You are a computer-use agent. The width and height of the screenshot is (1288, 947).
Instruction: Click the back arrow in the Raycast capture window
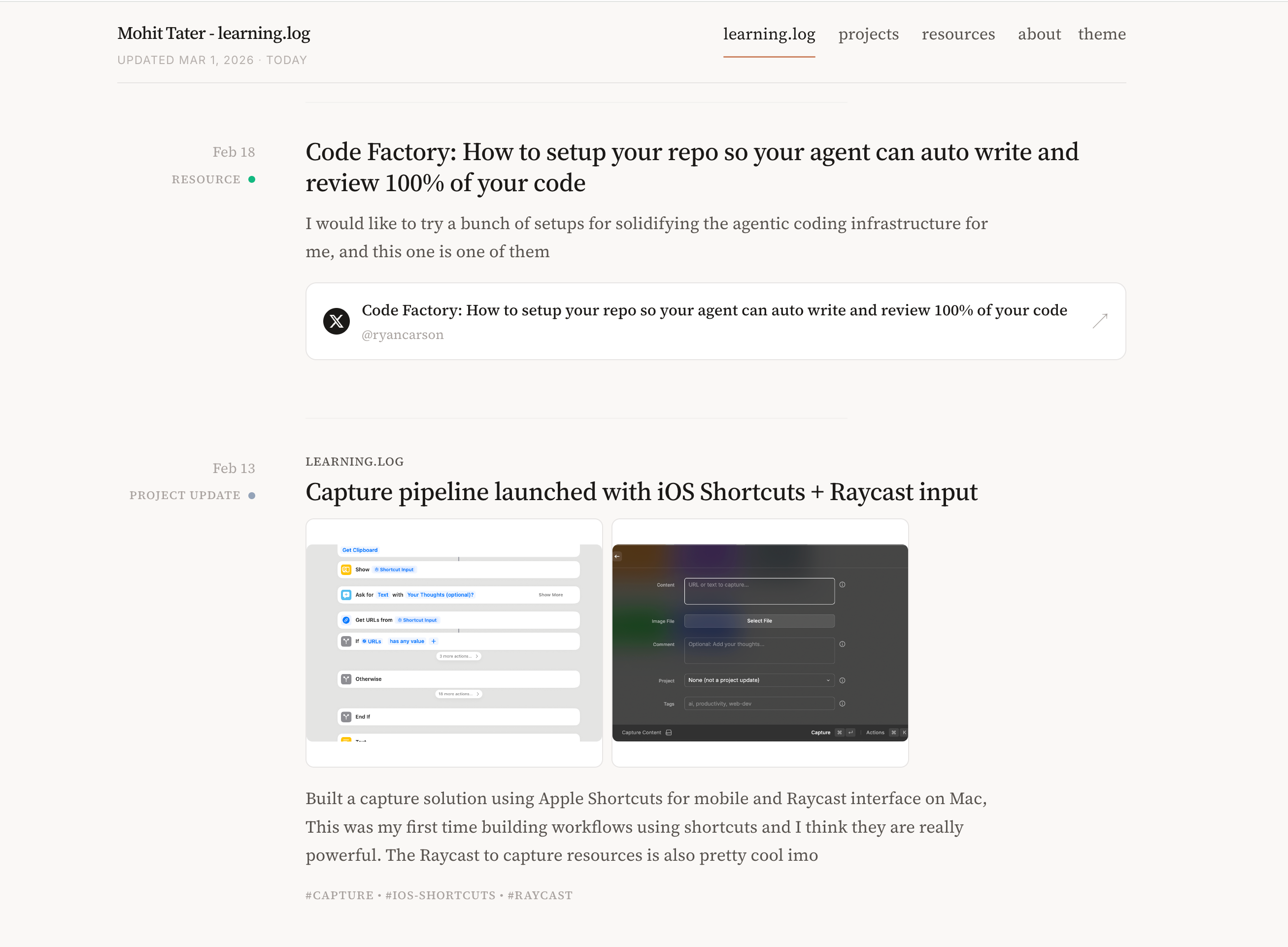point(617,556)
